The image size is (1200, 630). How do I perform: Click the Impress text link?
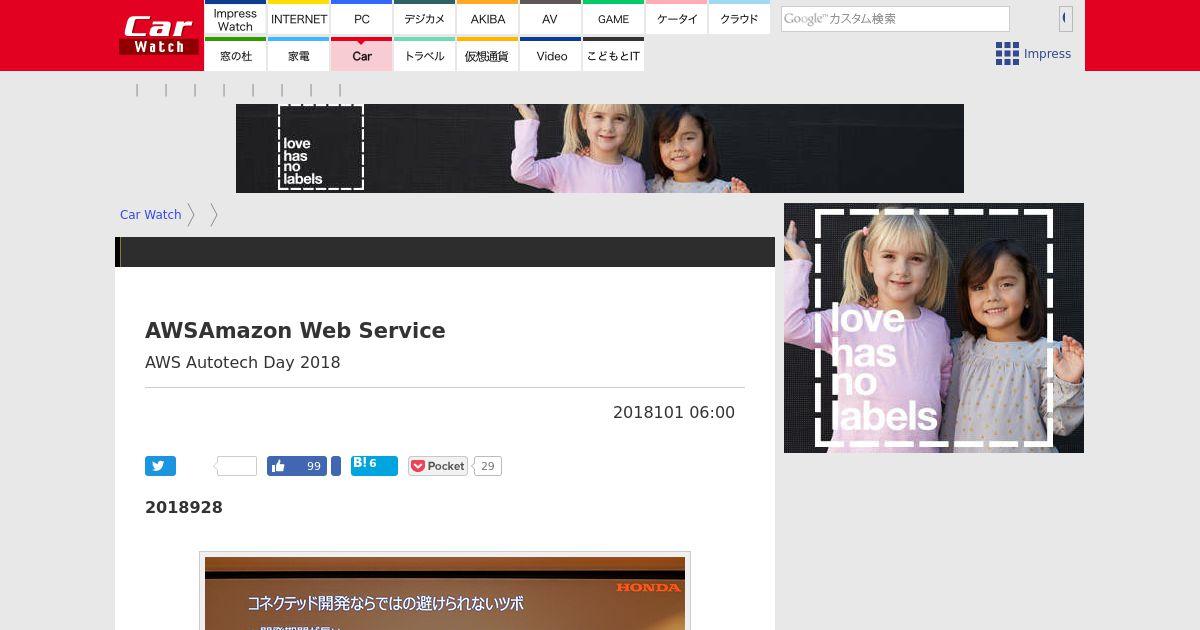coord(1047,54)
